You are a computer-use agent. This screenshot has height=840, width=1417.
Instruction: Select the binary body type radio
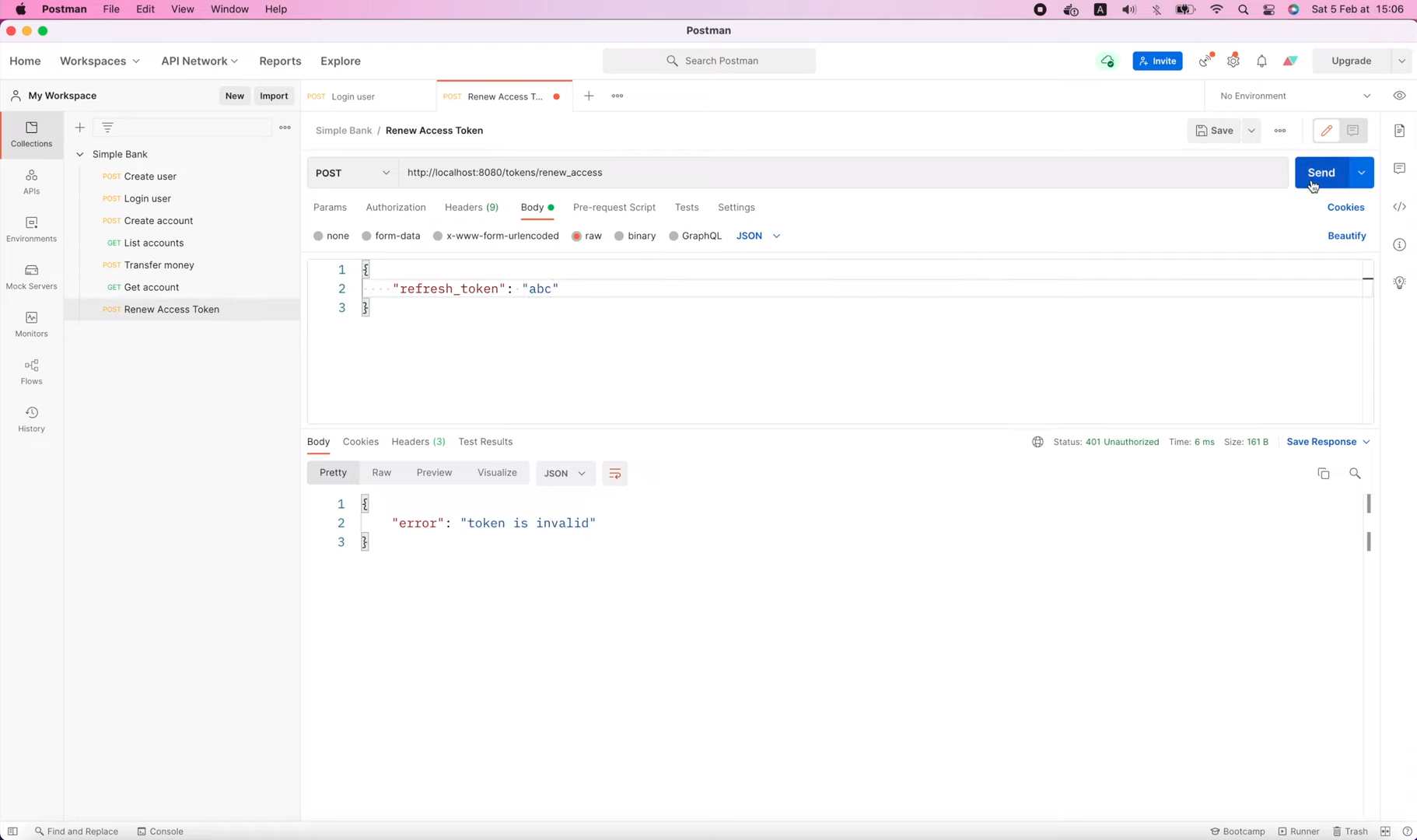pyautogui.click(x=619, y=236)
